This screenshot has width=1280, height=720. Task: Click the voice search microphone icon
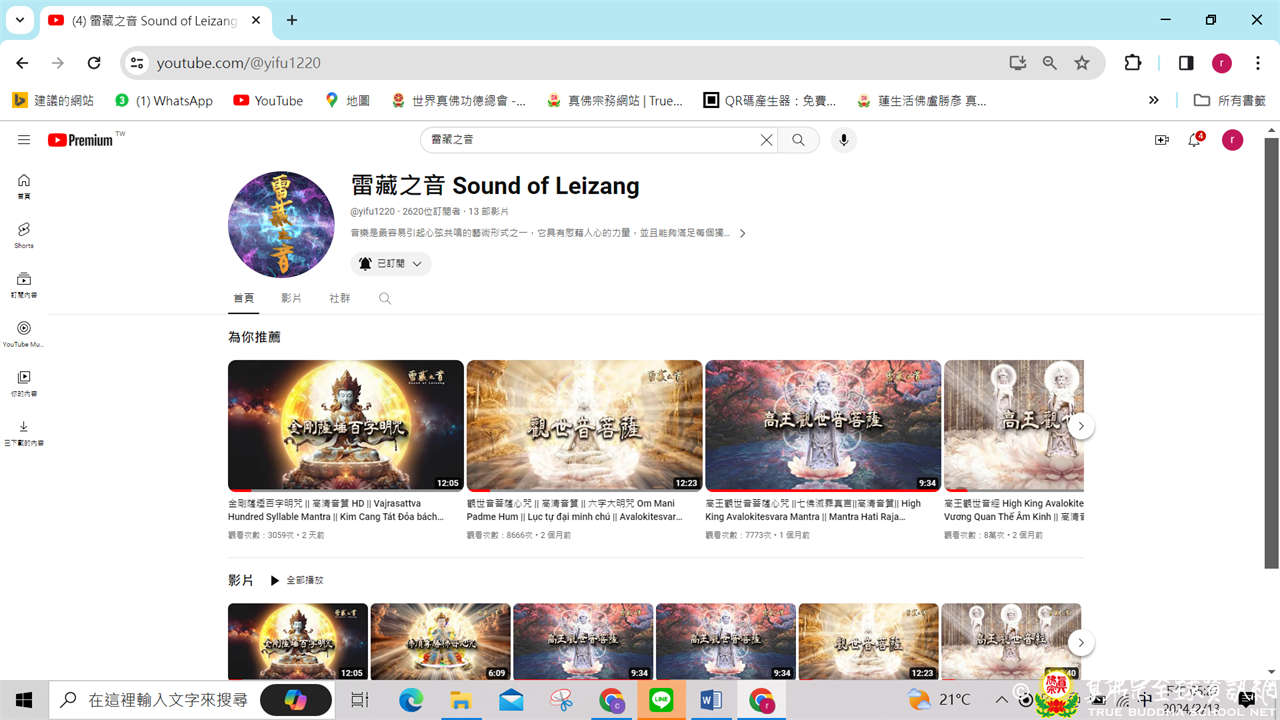843,140
